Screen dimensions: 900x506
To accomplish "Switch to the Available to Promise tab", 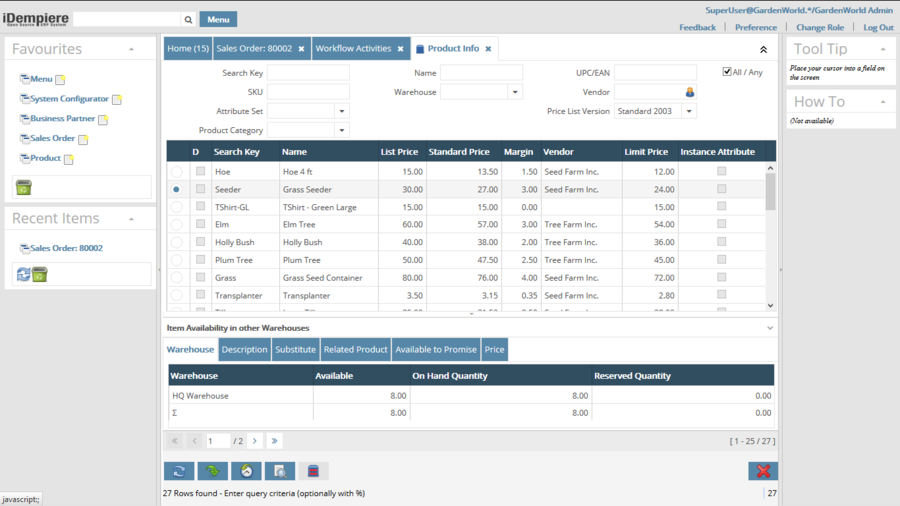I will pos(435,349).
